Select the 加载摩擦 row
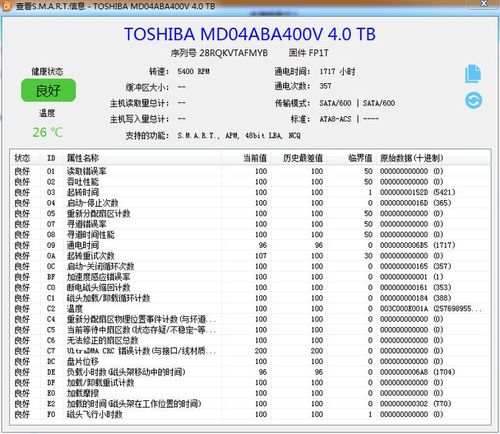The image size is (500, 434). coord(250,393)
